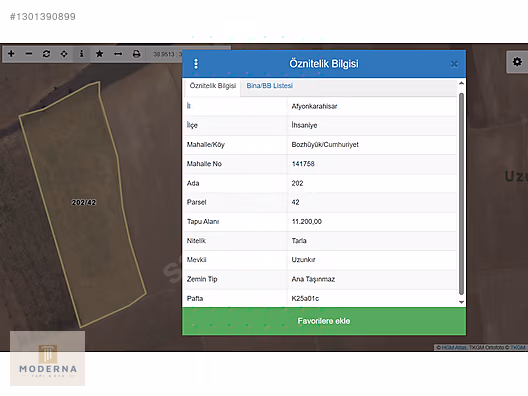This screenshot has height=396, width=528.
Task: Click the dialog vertical scrollbar thumb
Action: 461,194
